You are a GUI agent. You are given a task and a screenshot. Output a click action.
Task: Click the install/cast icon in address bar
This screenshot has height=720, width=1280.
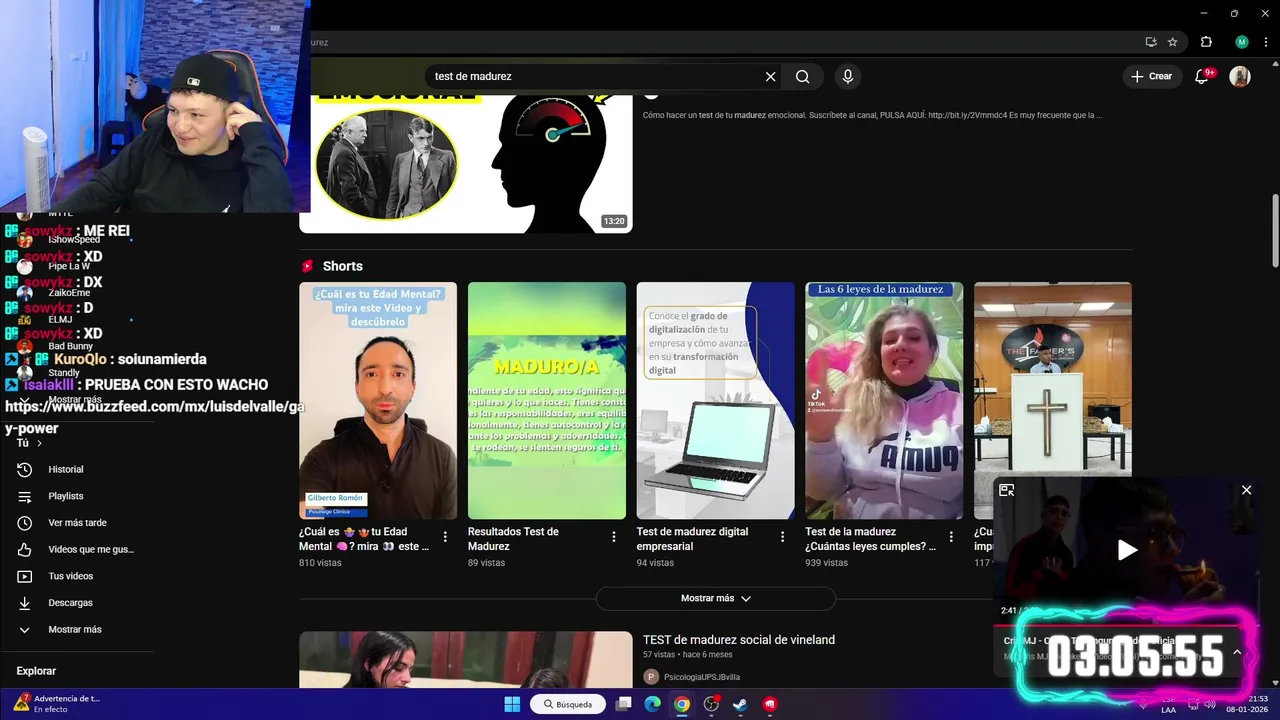click(1151, 42)
